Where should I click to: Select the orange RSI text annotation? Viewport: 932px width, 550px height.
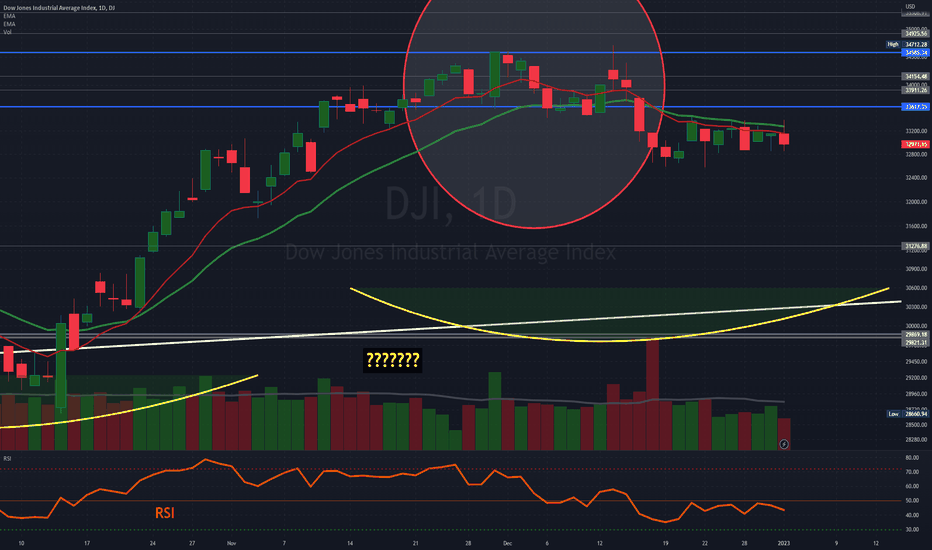(x=165, y=513)
